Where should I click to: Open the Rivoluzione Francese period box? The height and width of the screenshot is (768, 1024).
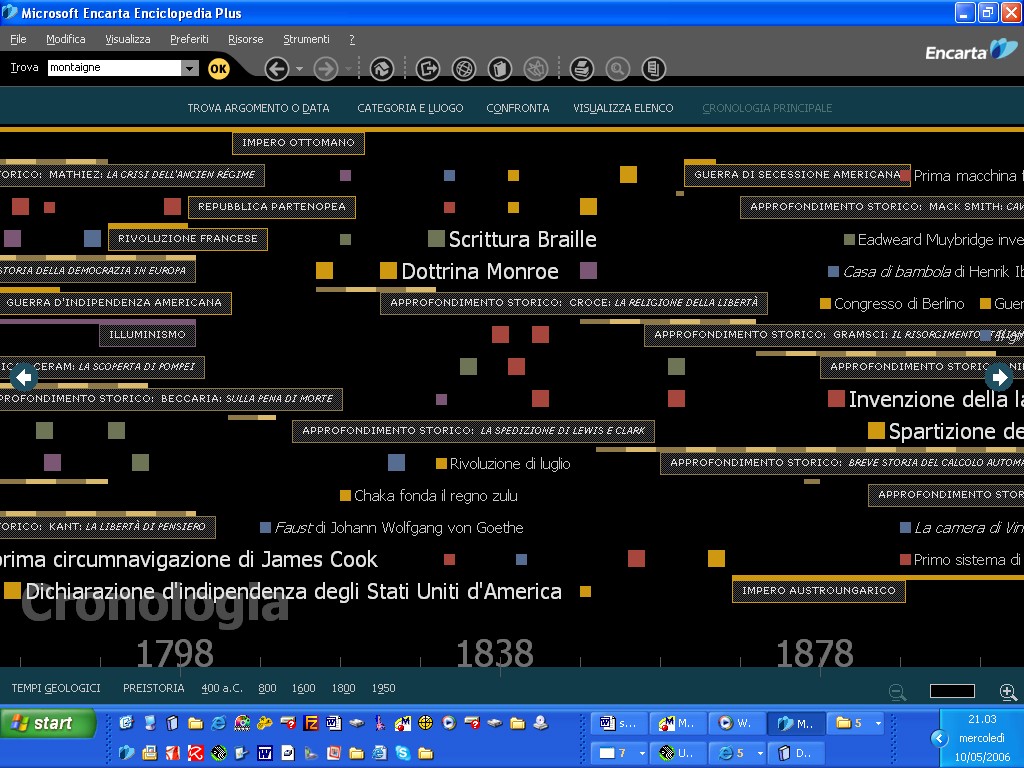(x=187, y=239)
